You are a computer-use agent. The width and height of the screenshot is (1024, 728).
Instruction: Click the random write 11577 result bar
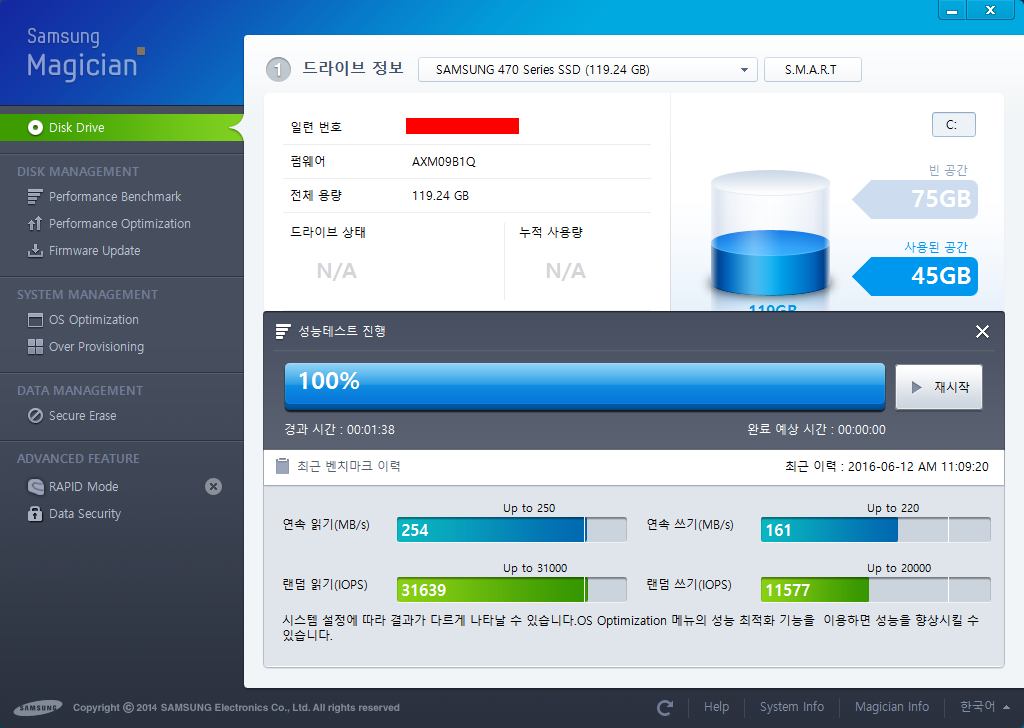pos(875,590)
